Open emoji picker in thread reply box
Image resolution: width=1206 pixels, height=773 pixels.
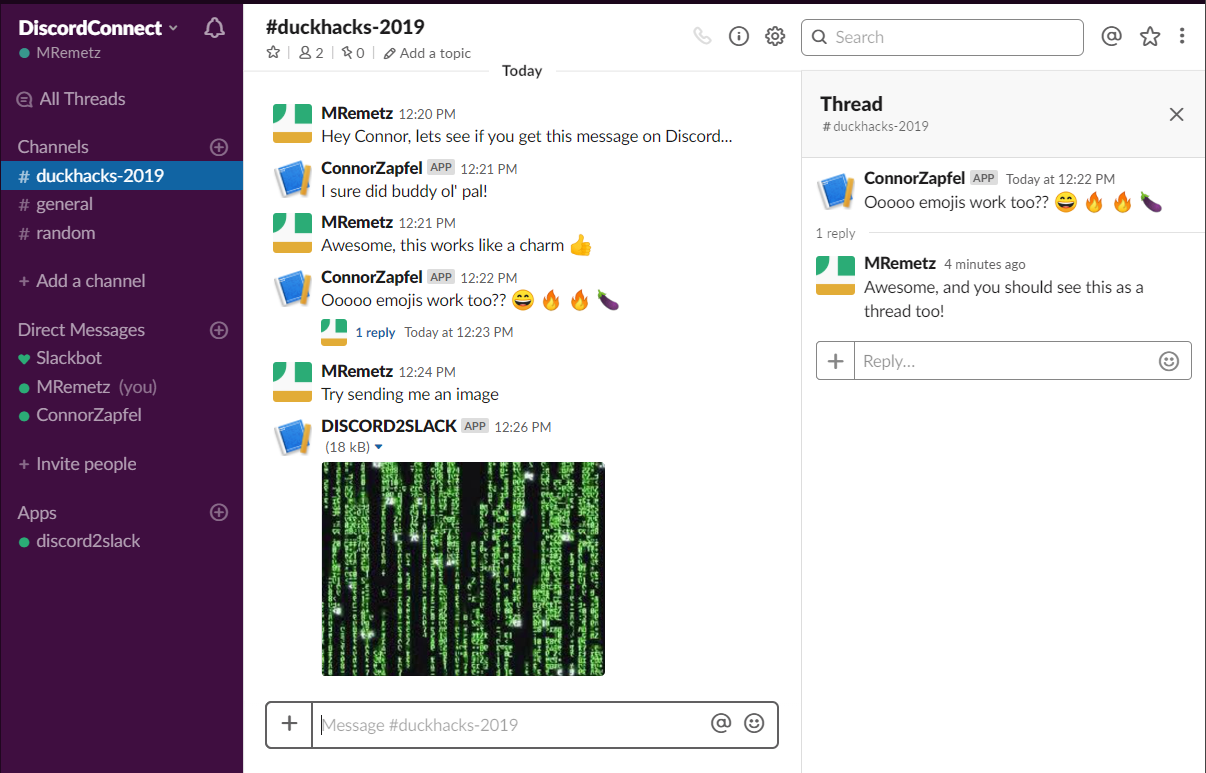tap(1169, 361)
